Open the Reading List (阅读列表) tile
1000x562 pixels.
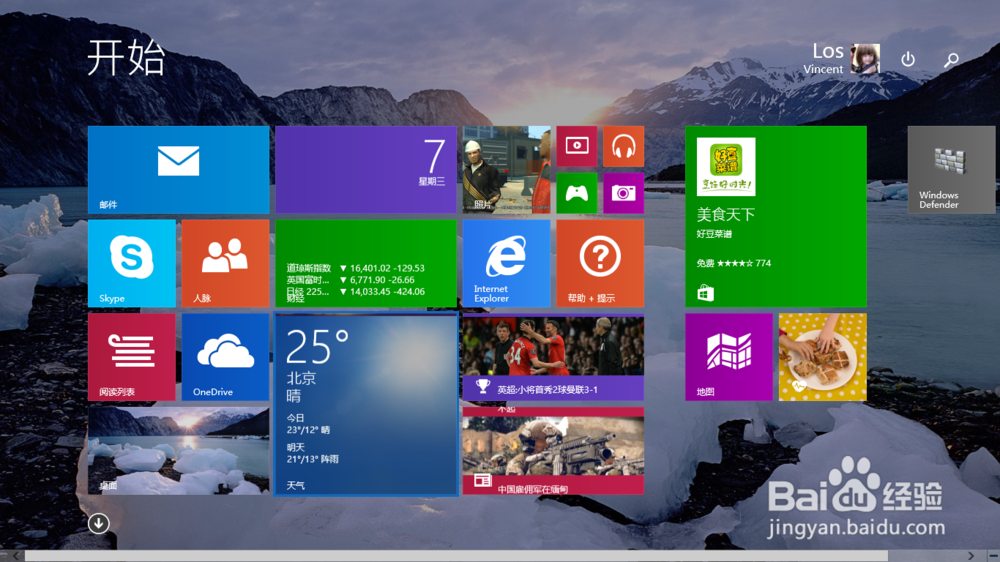131,357
